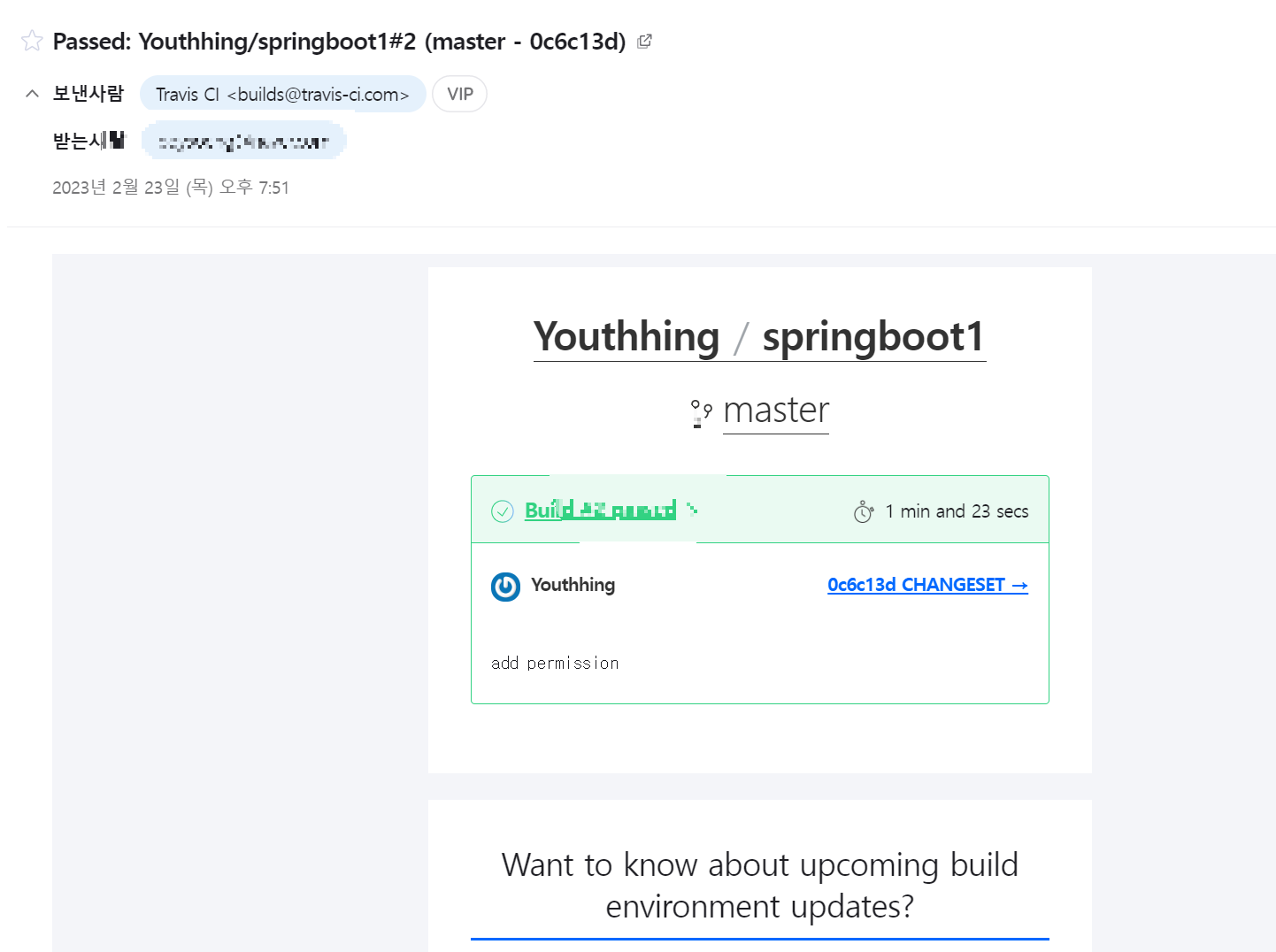The width and height of the screenshot is (1276, 952).
Task: Click the Youthhing commit author name
Action: pyautogui.click(x=573, y=585)
